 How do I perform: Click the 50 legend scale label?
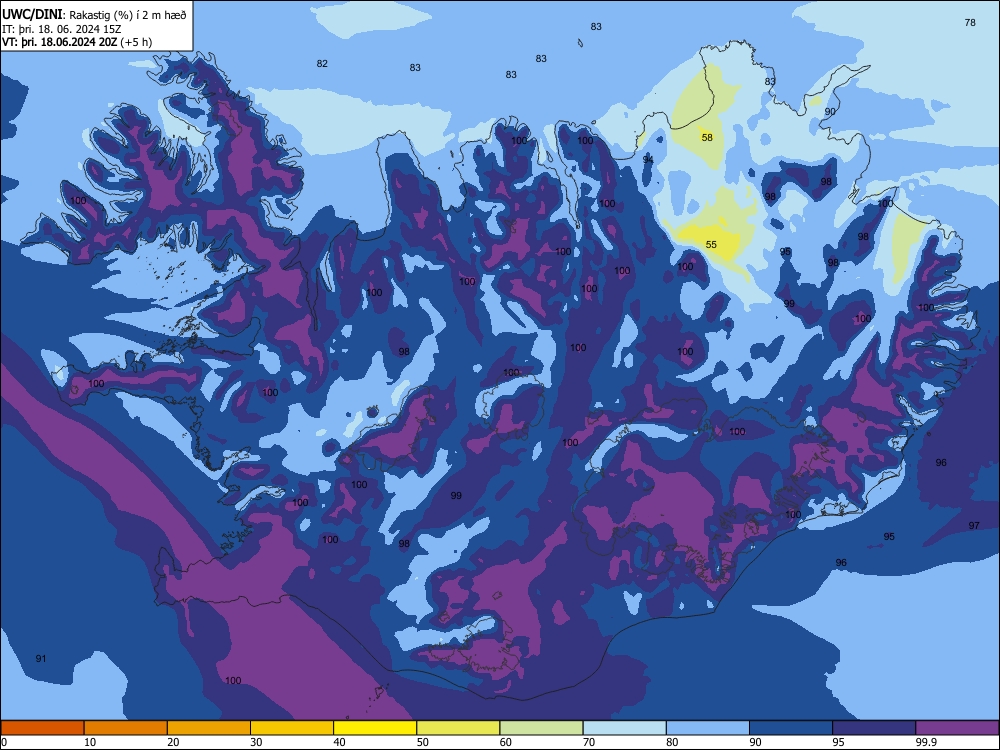423,742
